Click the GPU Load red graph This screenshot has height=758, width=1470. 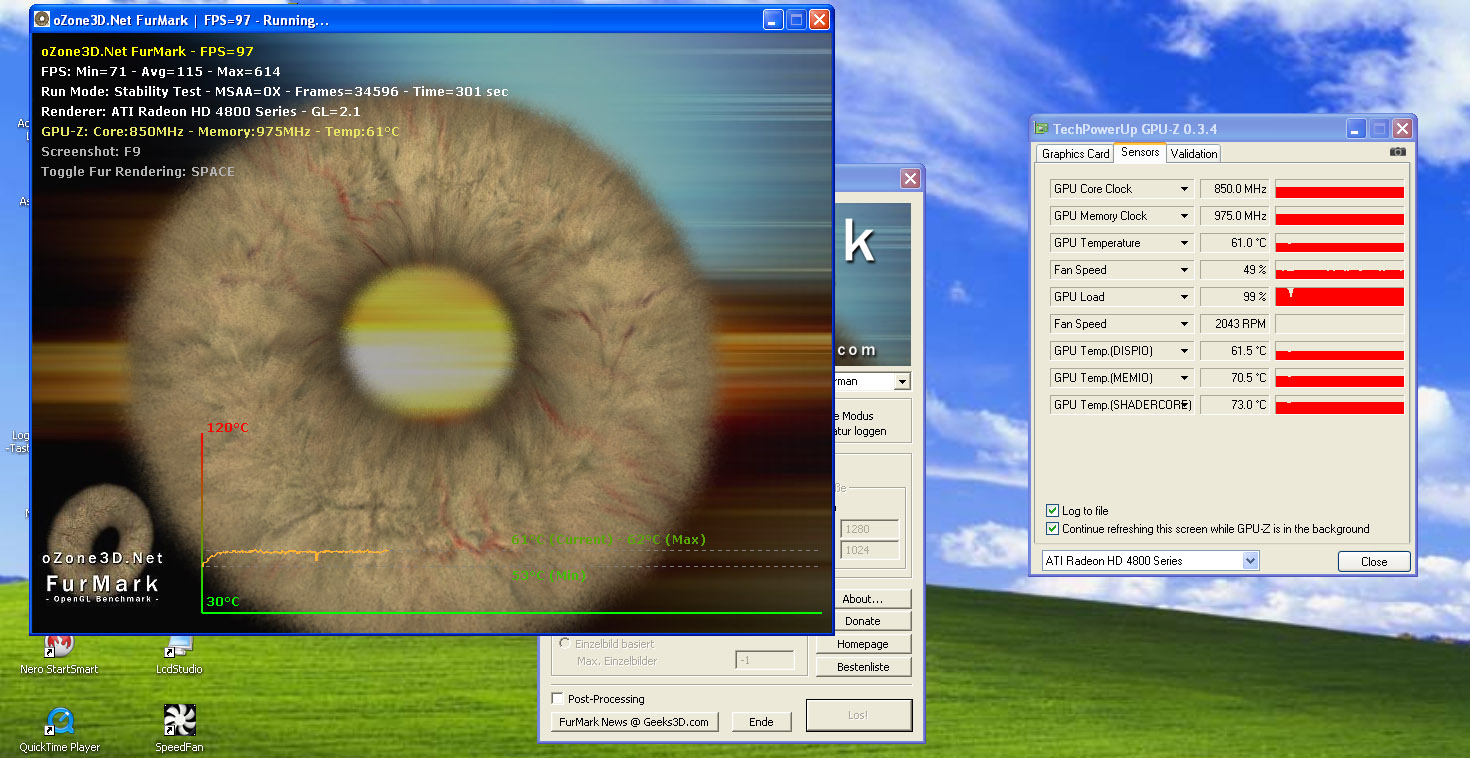[x=1339, y=297]
